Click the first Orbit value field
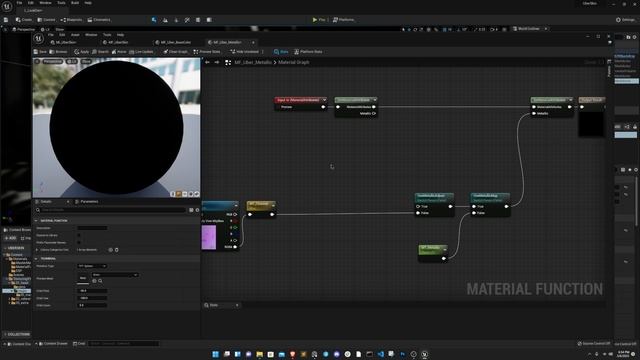This screenshot has width=640, height=360. click(92, 291)
